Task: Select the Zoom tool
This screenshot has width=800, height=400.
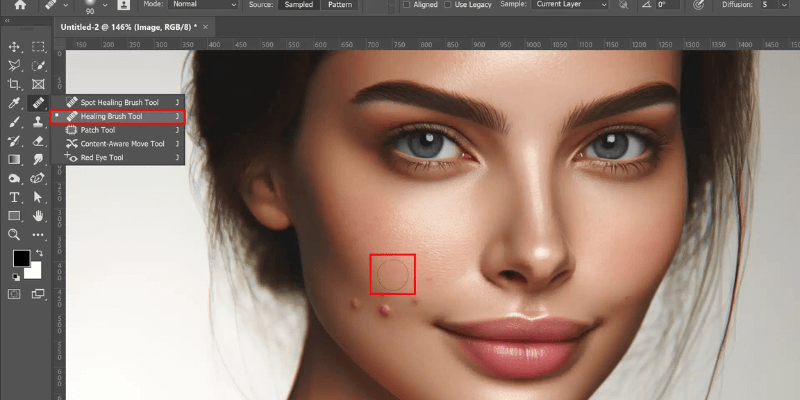Action: point(15,234)
